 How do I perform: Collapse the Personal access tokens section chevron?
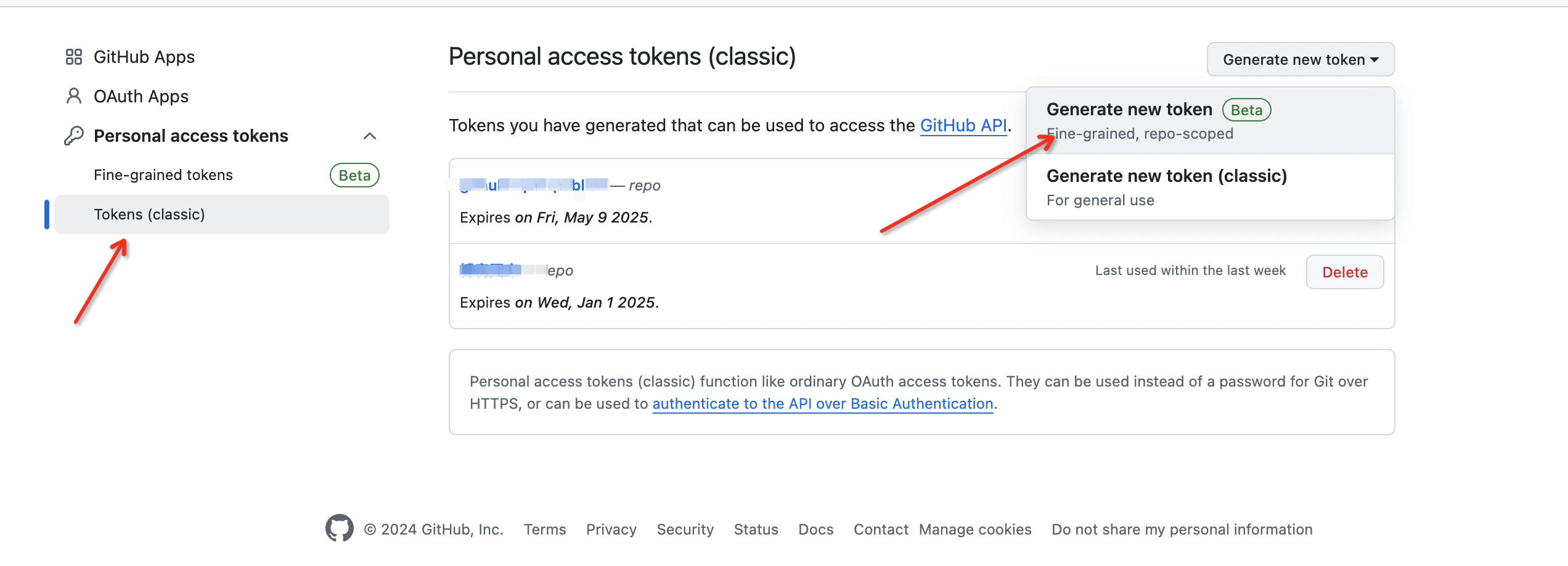[370, 136]
